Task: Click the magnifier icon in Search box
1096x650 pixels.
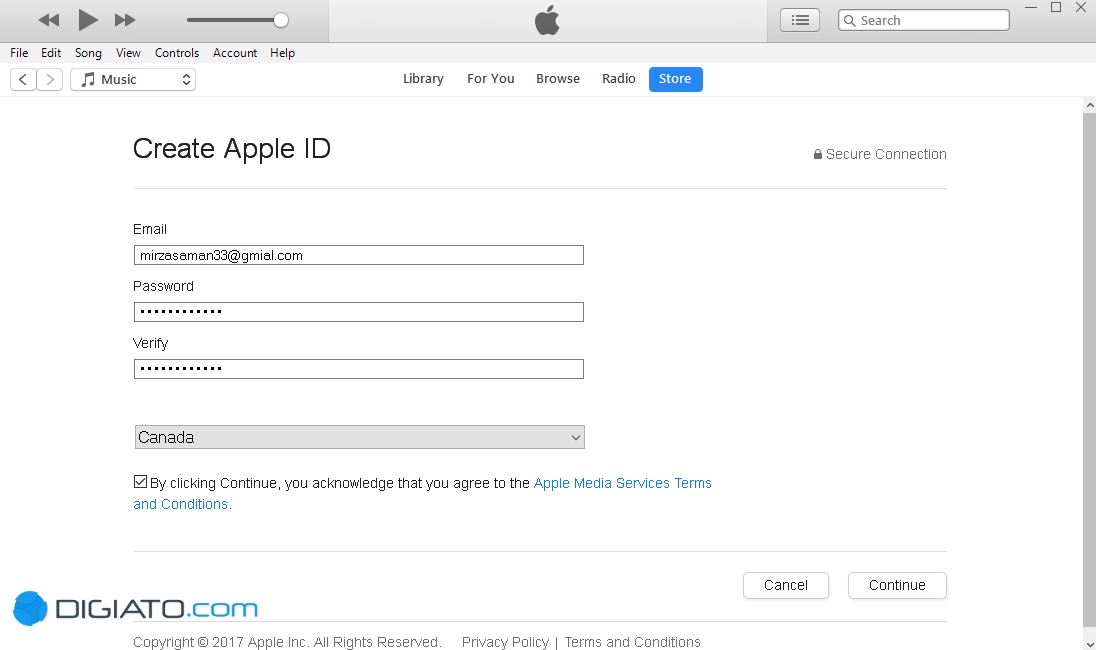Action: coord(849,20)
